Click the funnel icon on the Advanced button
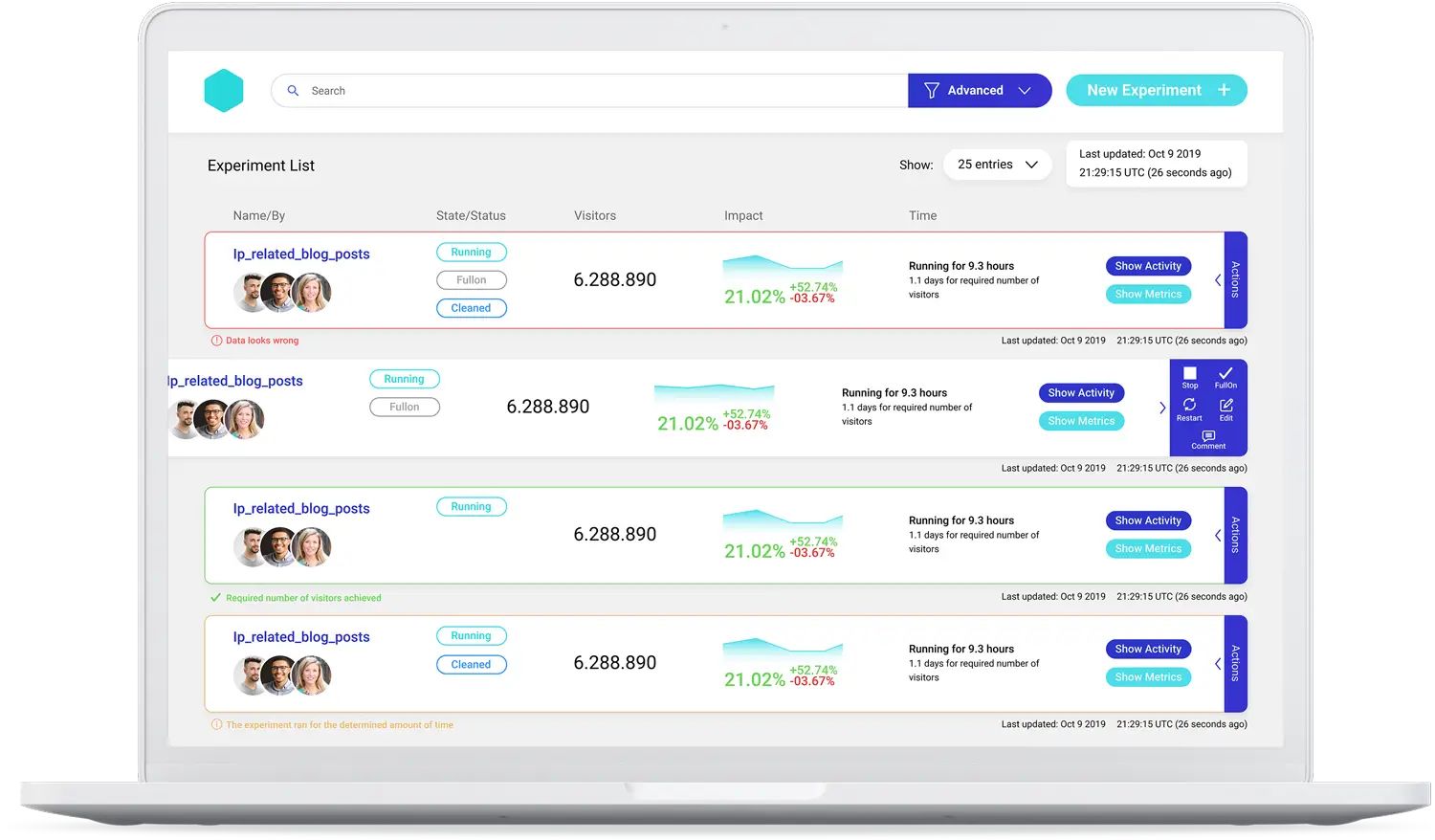Viewport: 1435px width, 840px height. [x=931, y=90]
